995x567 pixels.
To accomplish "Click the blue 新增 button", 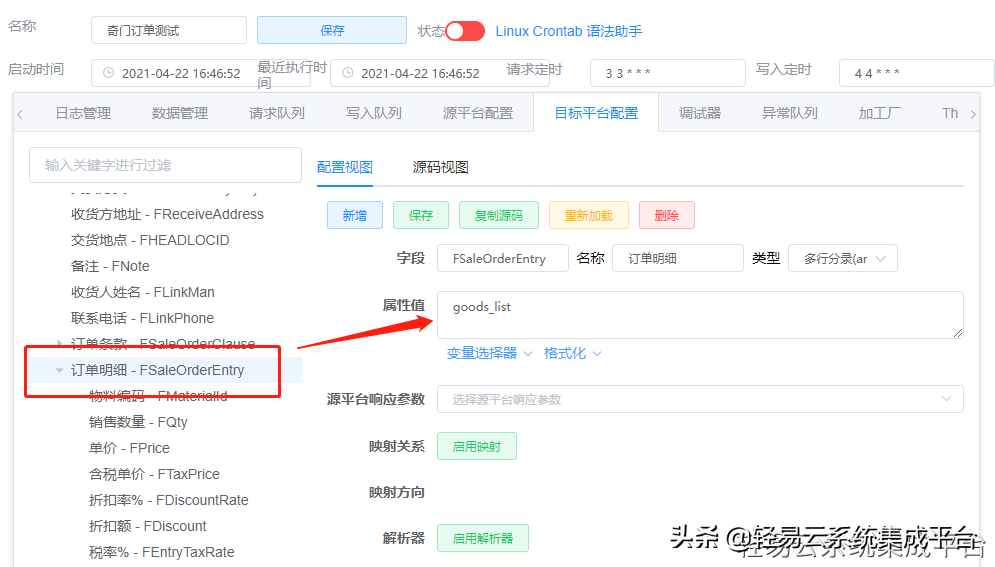I will coord(355,215).
